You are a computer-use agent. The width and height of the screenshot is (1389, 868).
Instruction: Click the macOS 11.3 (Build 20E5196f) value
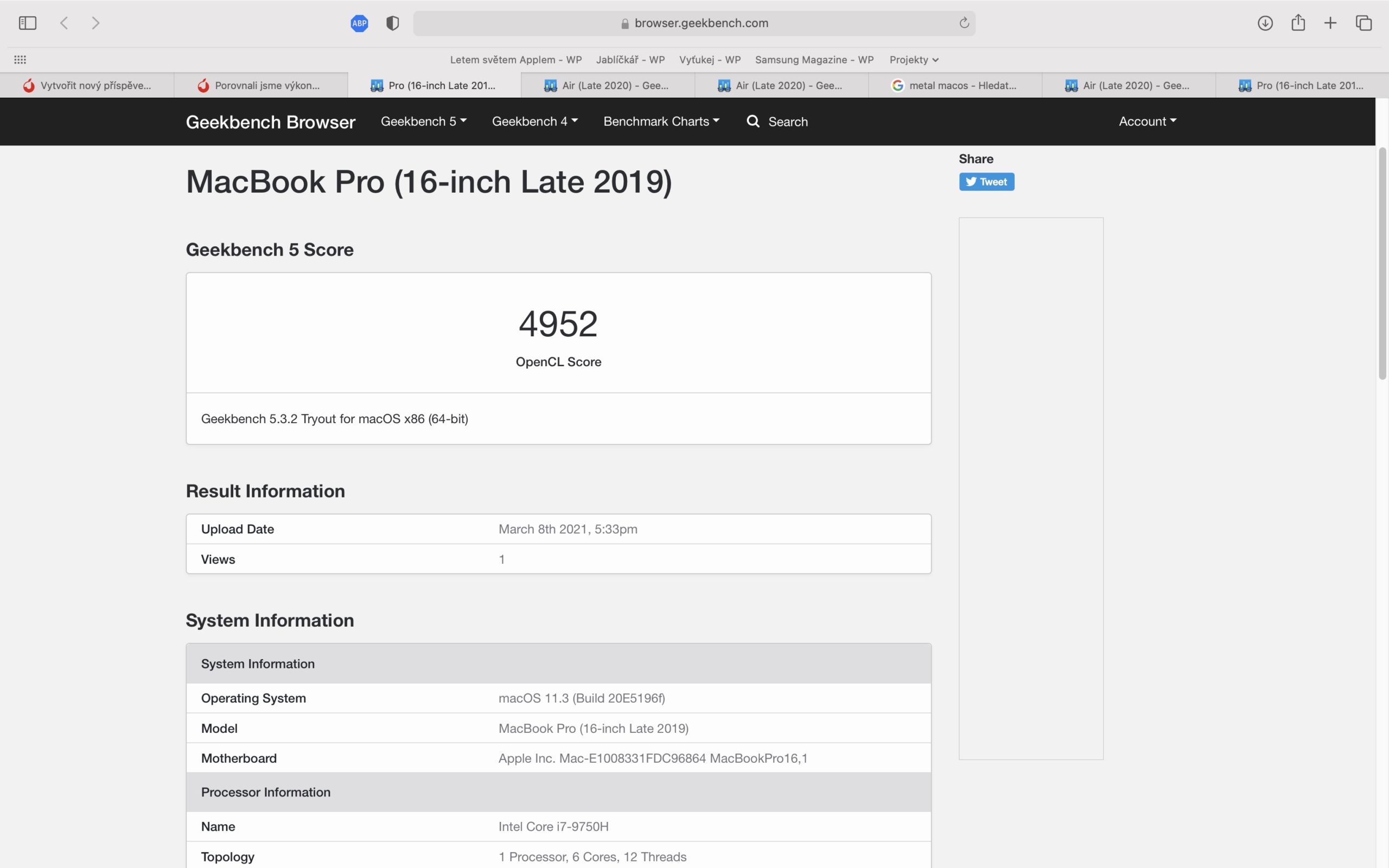(x=582, y=698)
